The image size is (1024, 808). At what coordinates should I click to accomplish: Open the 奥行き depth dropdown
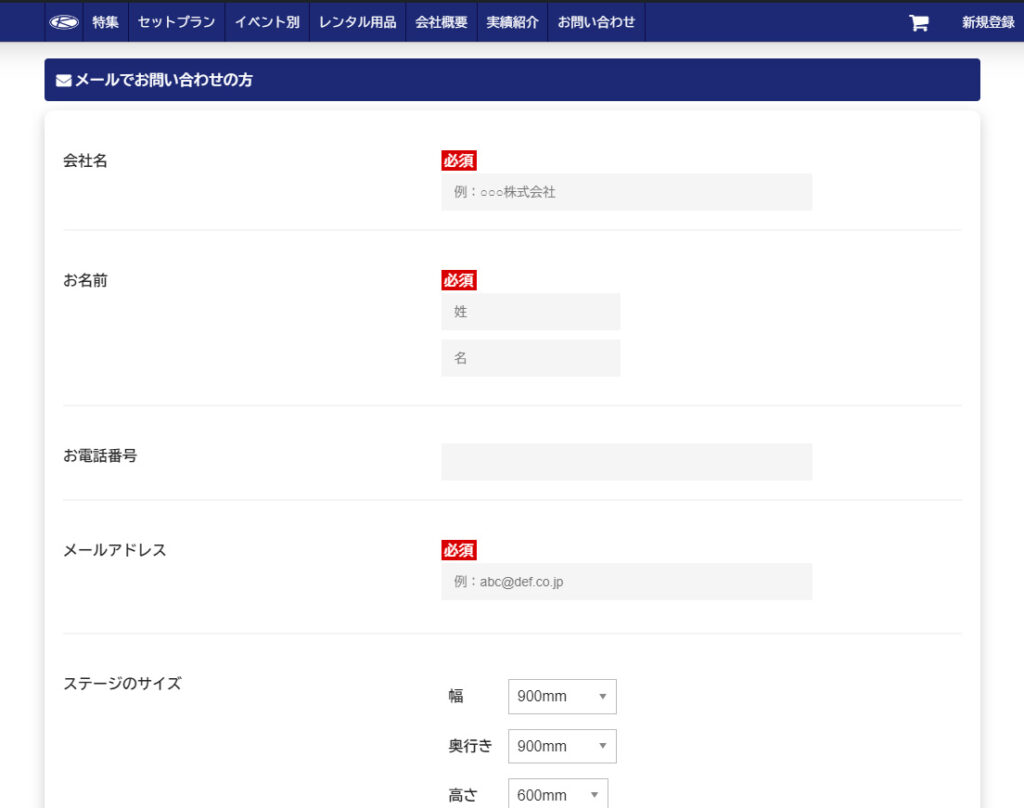click(x=562, y=746)
